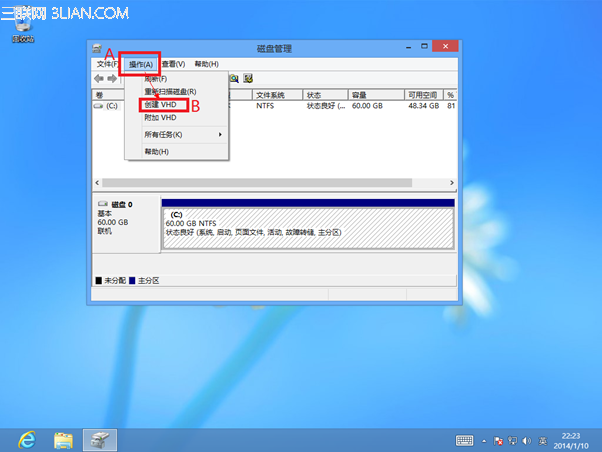Screen dimensions: 602x452
Task: Click the Disk Management taskbar icon
Action: pyautogui.click(x=99, y=439)
